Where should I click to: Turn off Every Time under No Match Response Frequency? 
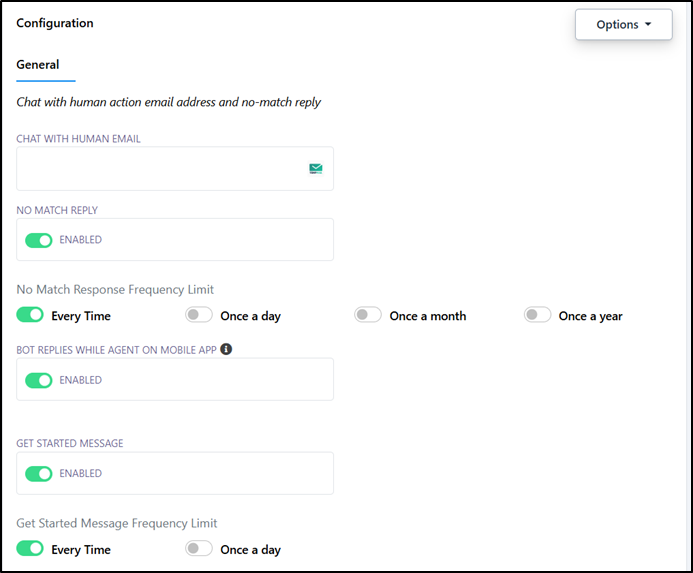(x=30, y=315)
